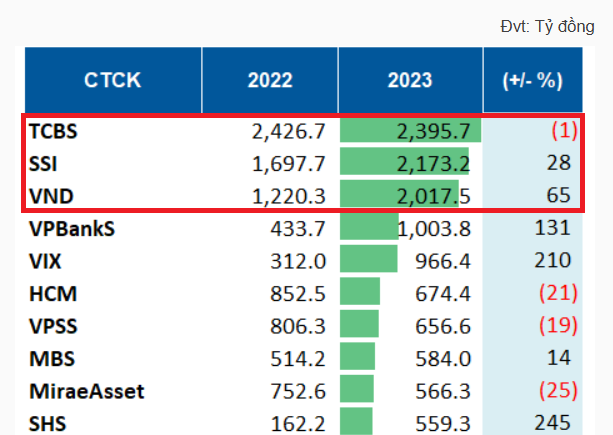Click the 559.3 value for SHS

443,424
